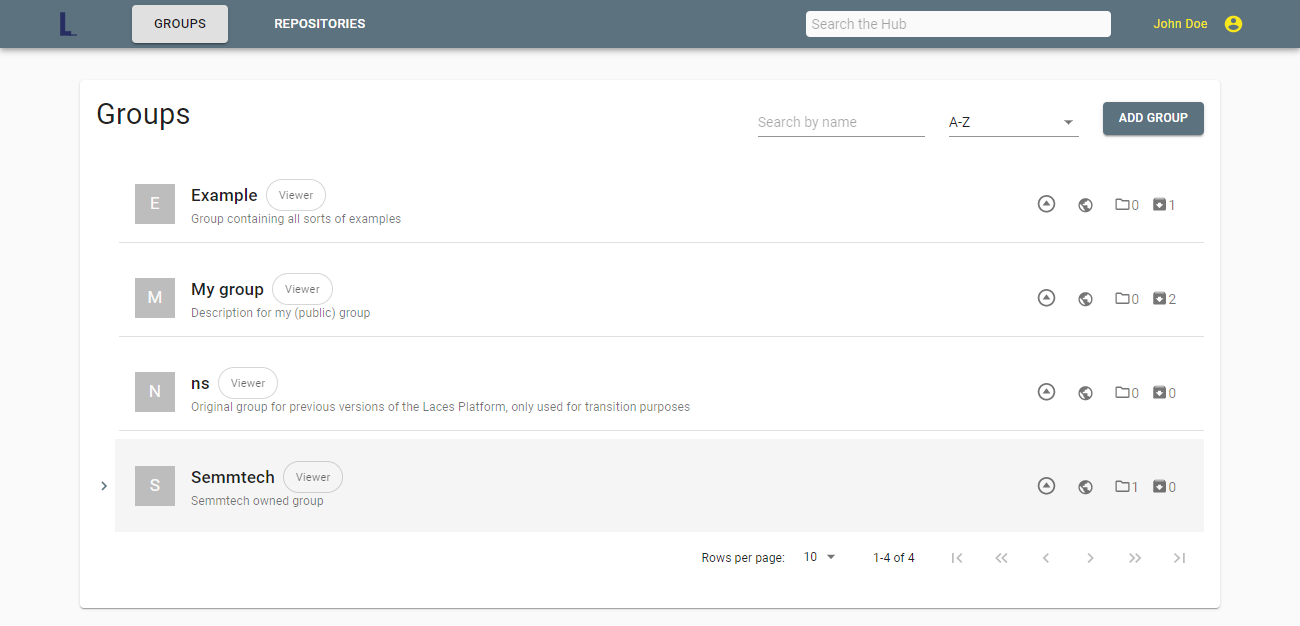Jump forward several pages with double-right arrows
Image resolution: width=1300 pixels, height=626 pixels.
pos(1135,558)
